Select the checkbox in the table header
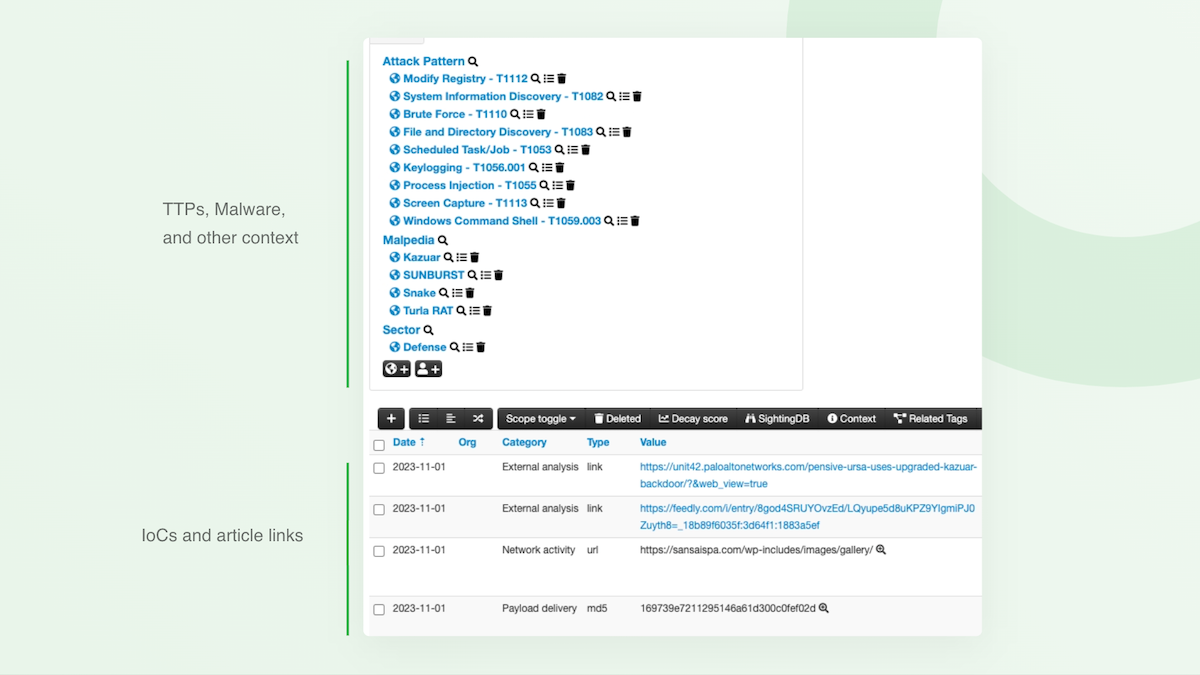The width and height of the screenshot is (1200, 675). coord(379,445)
